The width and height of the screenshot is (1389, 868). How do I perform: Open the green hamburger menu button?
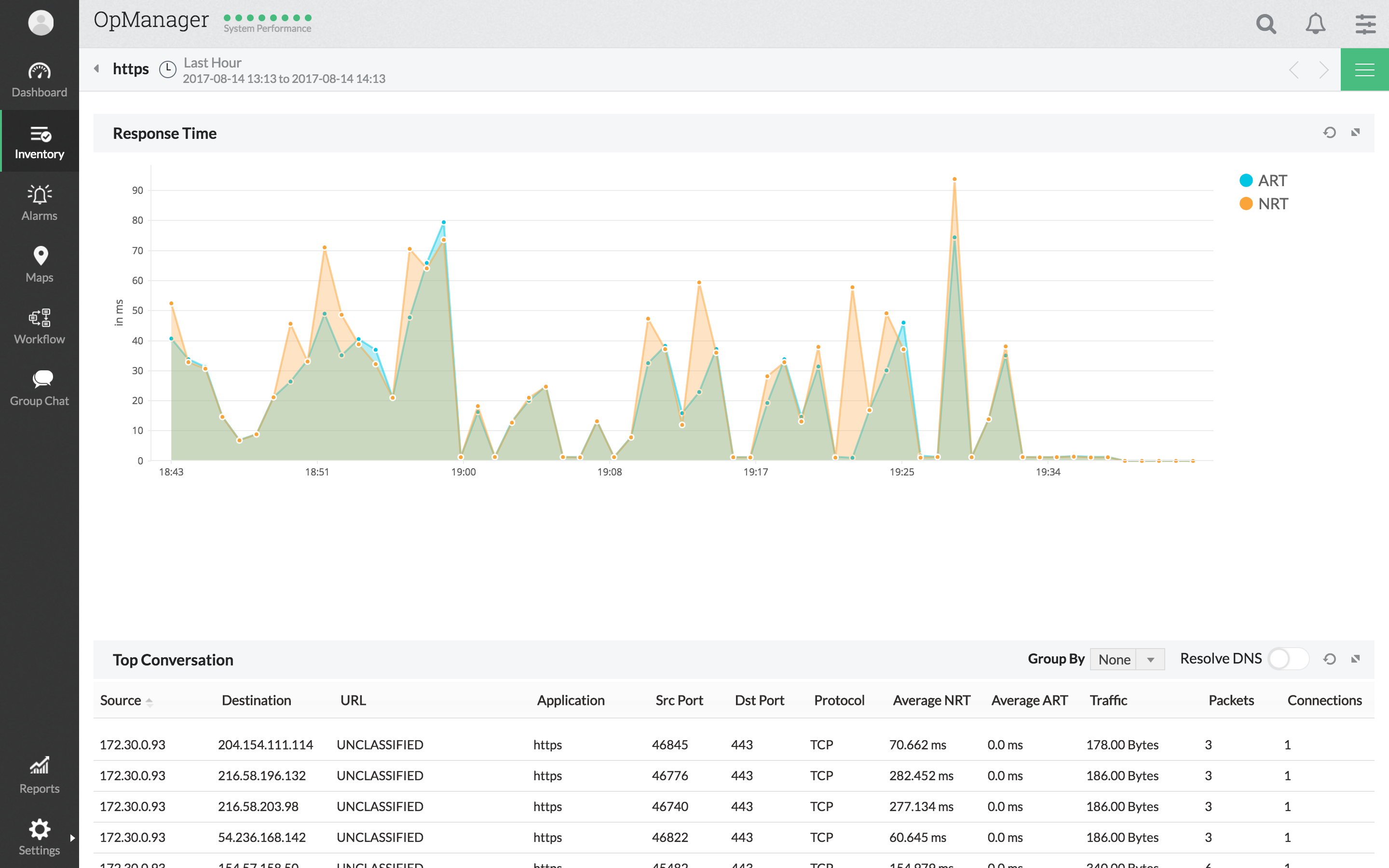pos(1364,69)
